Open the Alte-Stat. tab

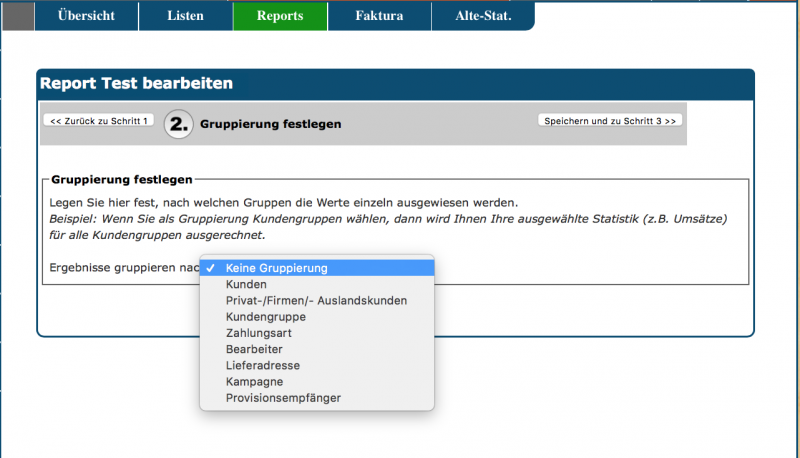(x=483, y=16)
